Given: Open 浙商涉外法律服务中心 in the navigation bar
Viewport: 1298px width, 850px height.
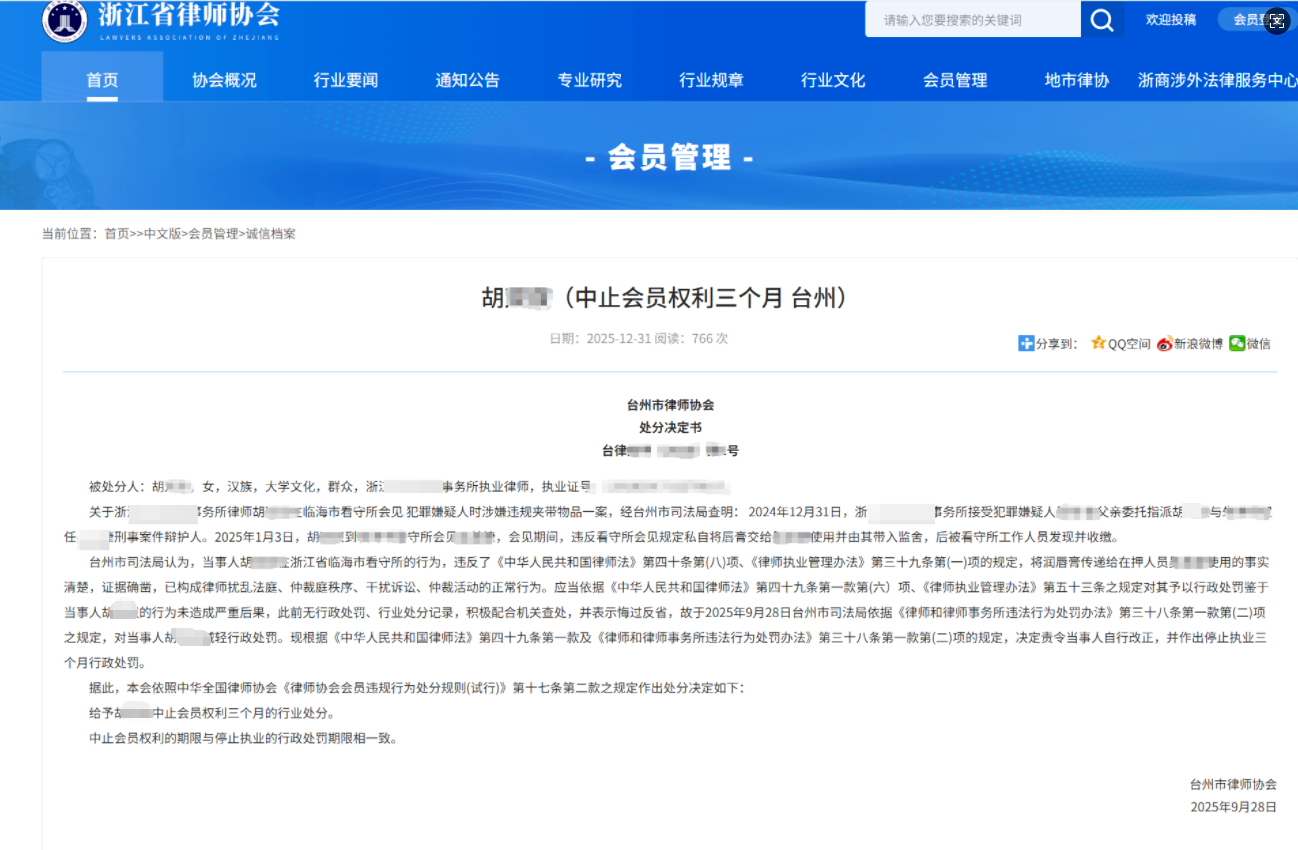Looking at the screenshot, I should coord(1218,80).
